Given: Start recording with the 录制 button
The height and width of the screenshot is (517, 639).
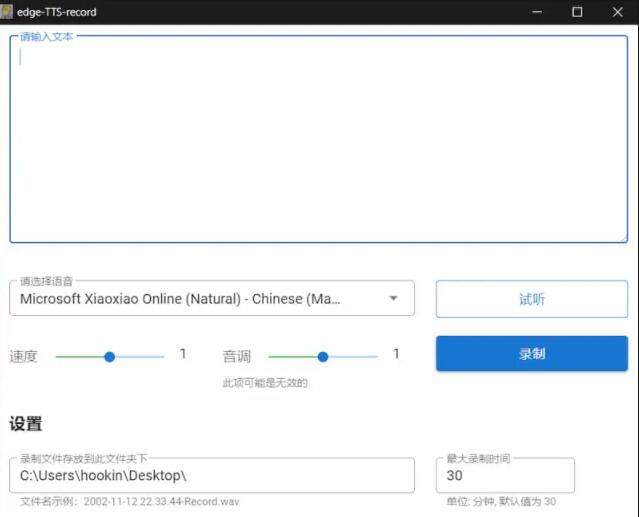Looking at the screenshot, I should (x=531, y=354).
